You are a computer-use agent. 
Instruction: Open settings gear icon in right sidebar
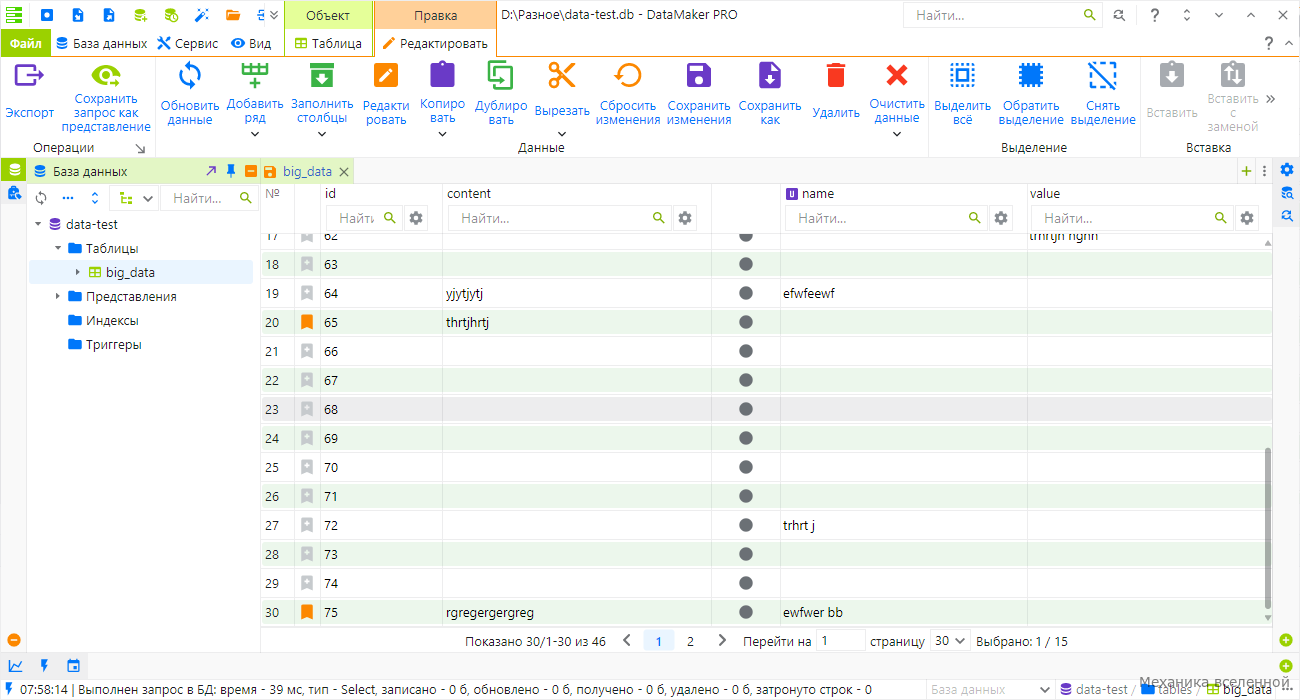(1287, 169)
